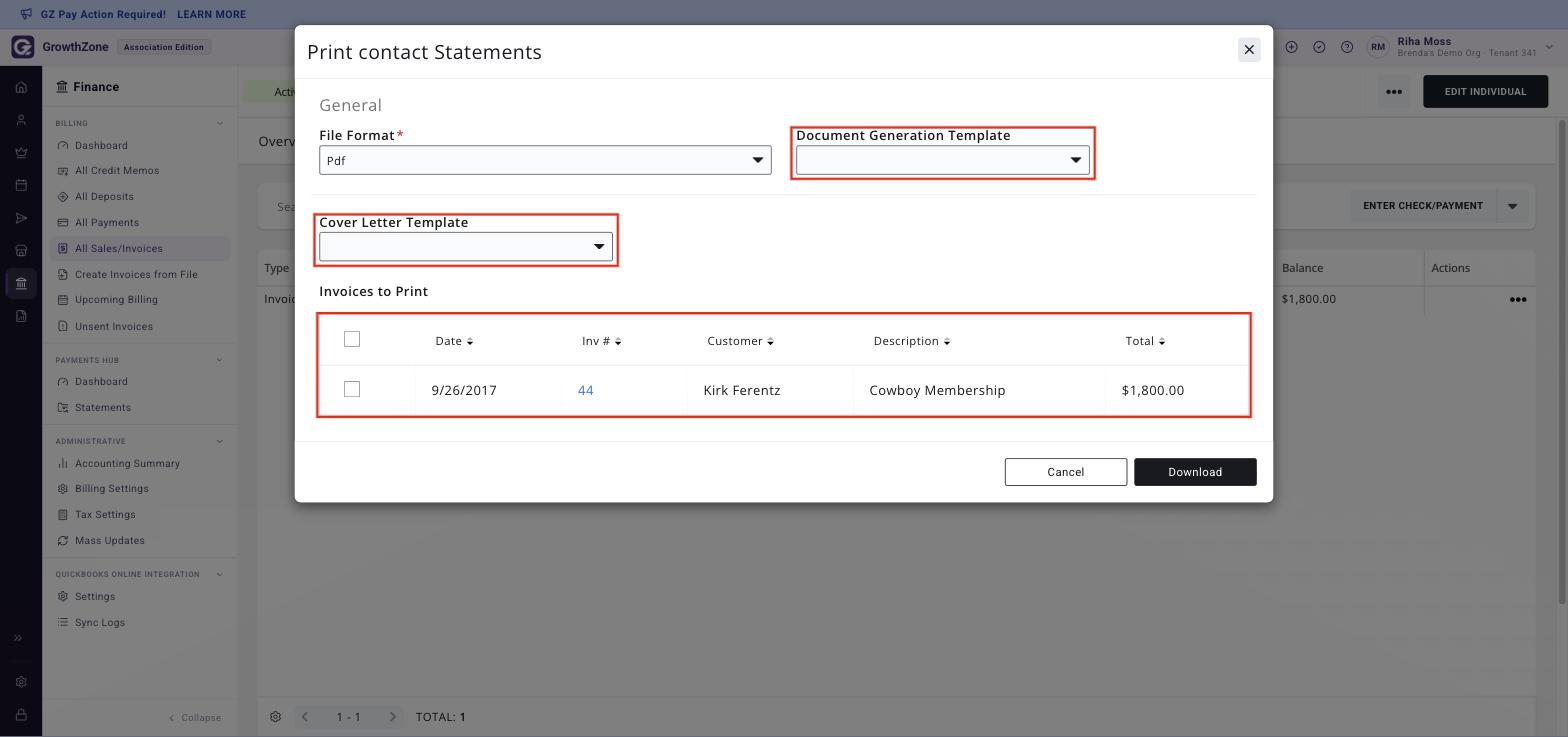
Task: Click the Download button
Action: coord(1195,472)
